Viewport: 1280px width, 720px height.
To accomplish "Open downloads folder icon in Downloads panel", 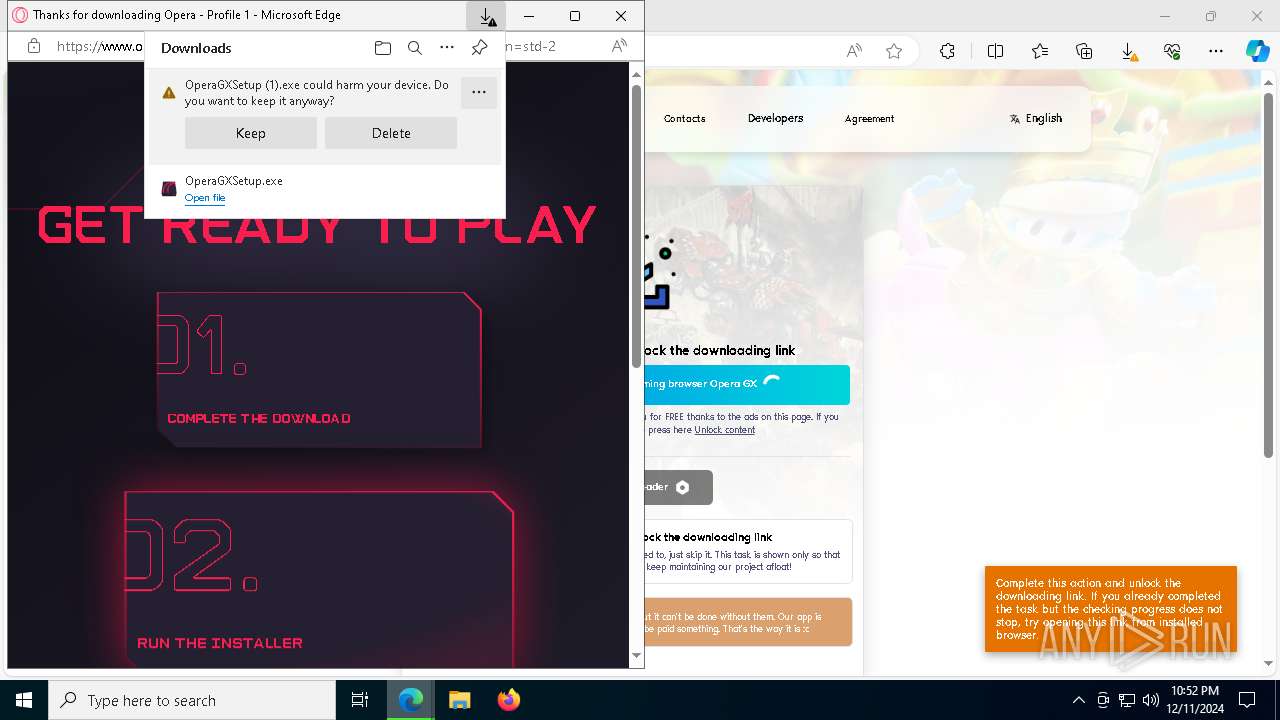I will [382, 48].
